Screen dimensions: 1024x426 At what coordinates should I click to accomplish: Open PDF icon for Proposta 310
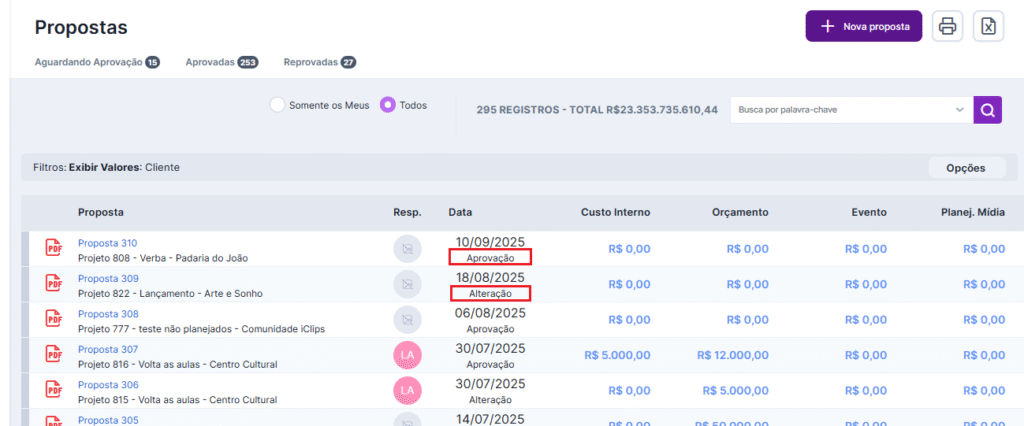pos(54,249)
